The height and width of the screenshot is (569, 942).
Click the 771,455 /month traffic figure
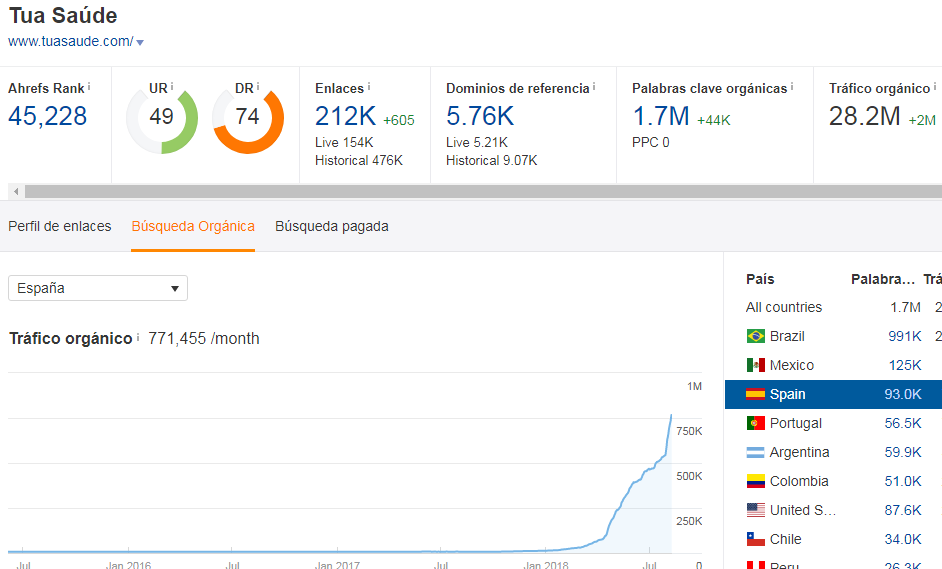[204, 338]
